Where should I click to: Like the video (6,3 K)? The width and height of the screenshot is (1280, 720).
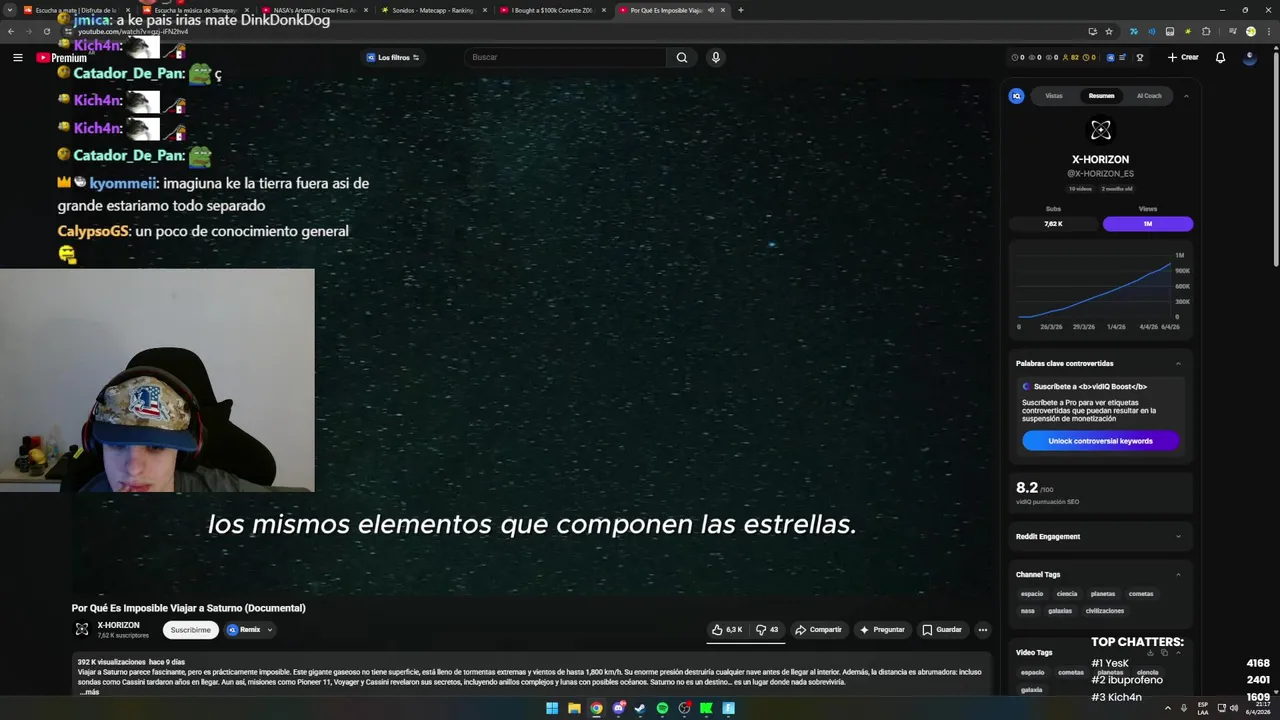pos(727,630)
